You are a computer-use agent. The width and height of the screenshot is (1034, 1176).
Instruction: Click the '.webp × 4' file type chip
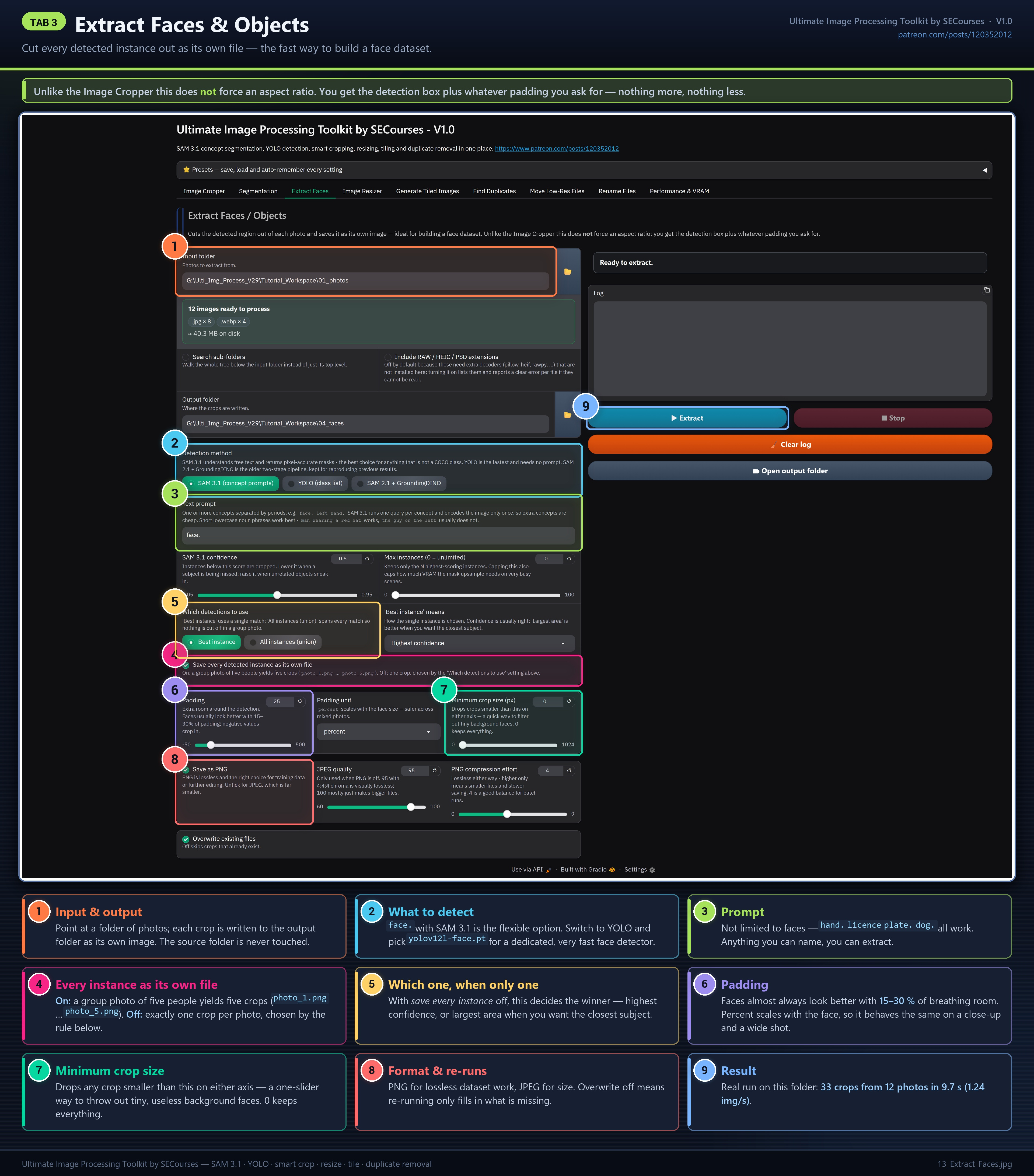click(x=233, y=322)
